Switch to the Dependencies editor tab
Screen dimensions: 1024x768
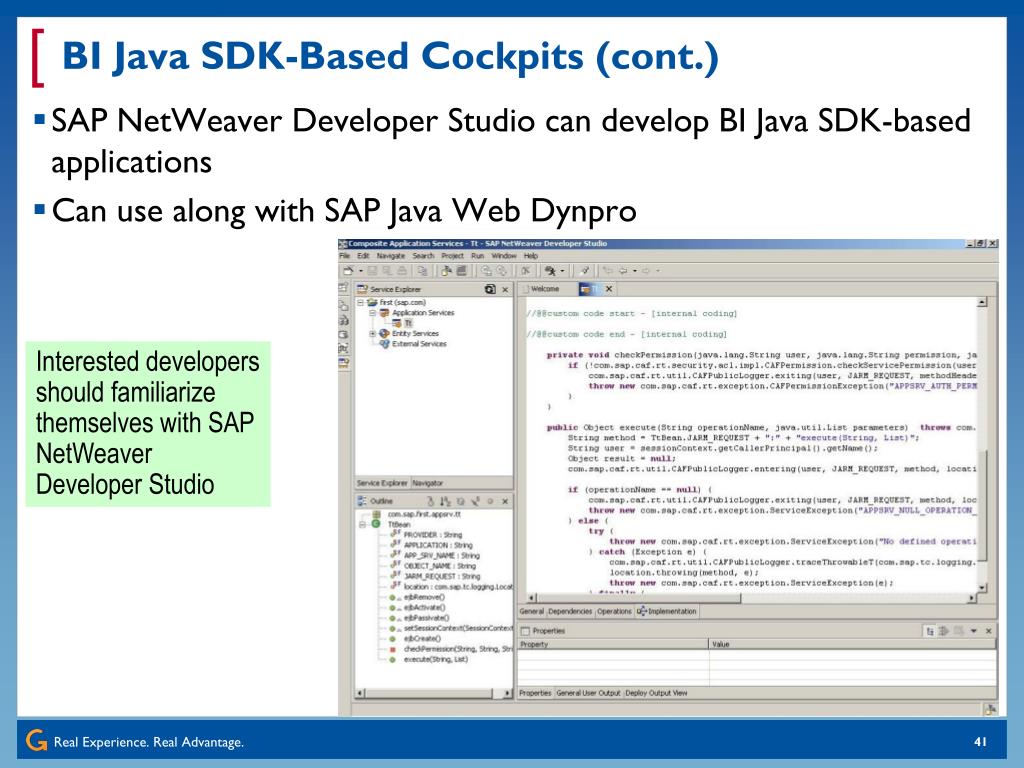click(x=569, y=612)
